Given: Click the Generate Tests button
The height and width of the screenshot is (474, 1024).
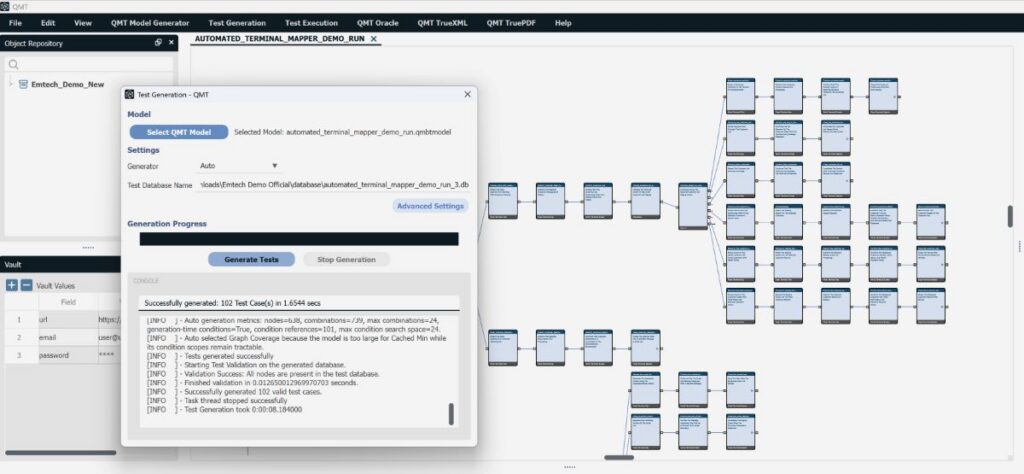Looking at the screenshot, I should coord(251,259).
